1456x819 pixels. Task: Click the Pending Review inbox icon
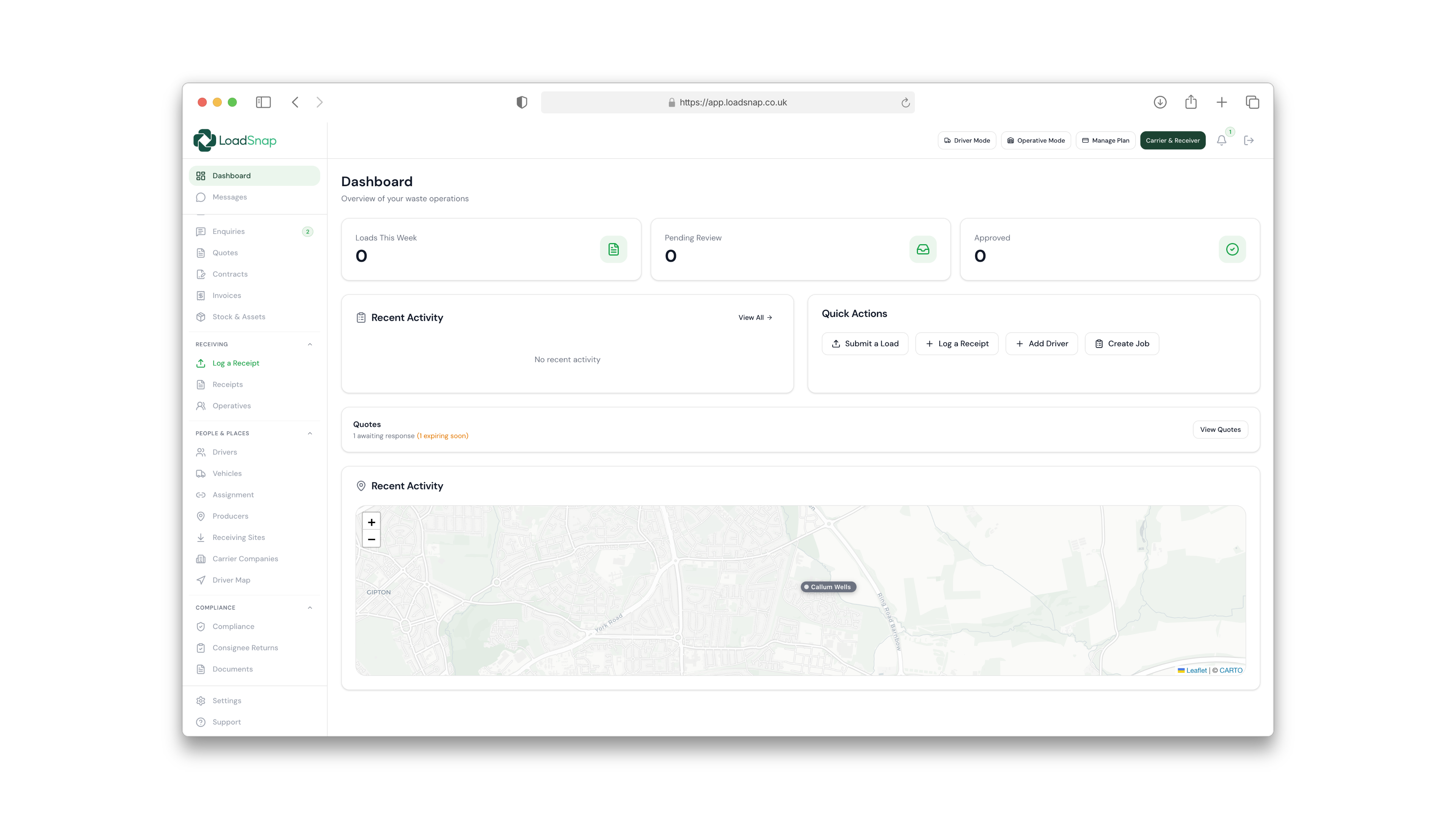tap(923, 249)
